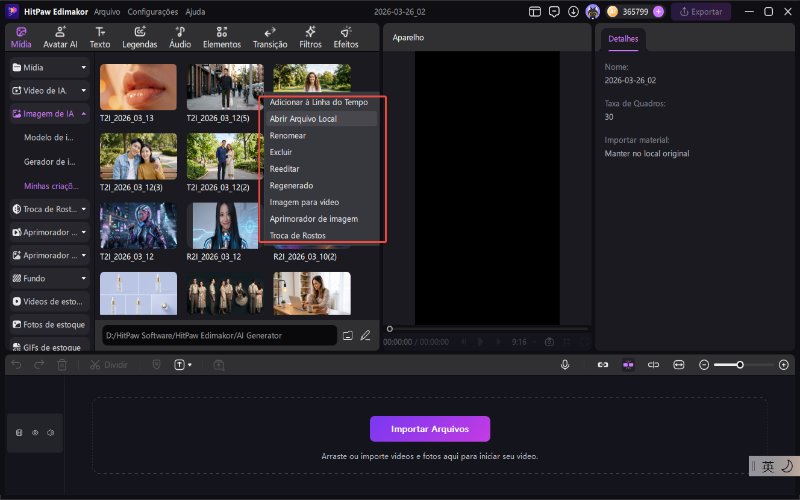Image resolution: width=800 pixels, height=500 pixels.
Task: Adjust the timeline zoom slider
Action: (x=740, y=365)
